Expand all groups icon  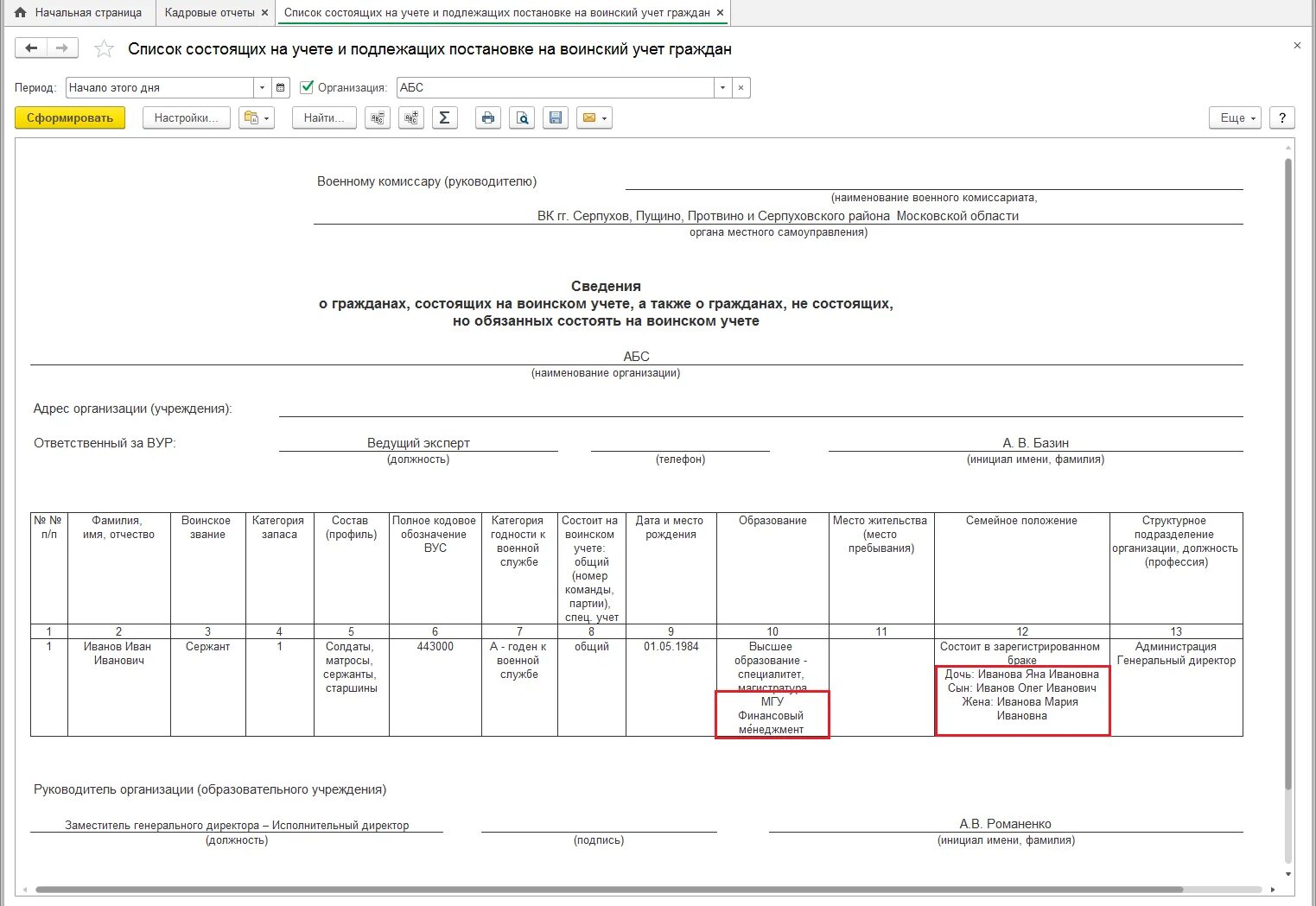coord(411,117)
